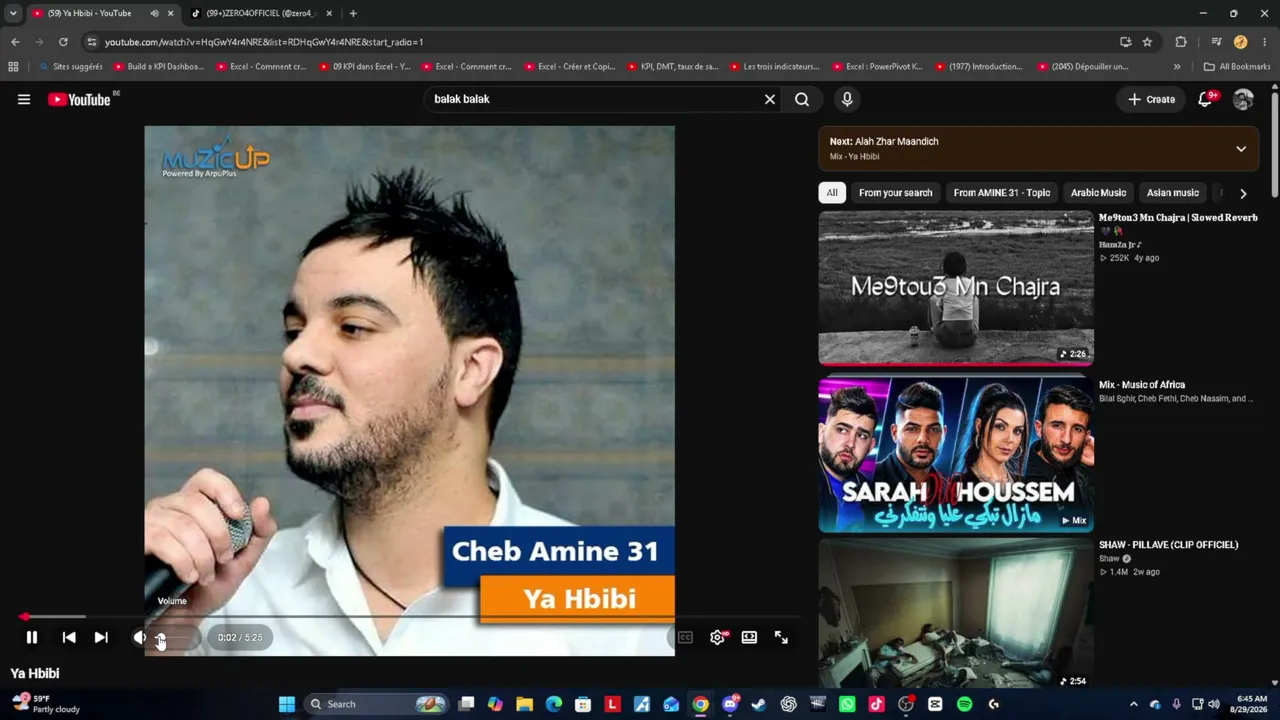Click the search magnifier button

(802, 99)
